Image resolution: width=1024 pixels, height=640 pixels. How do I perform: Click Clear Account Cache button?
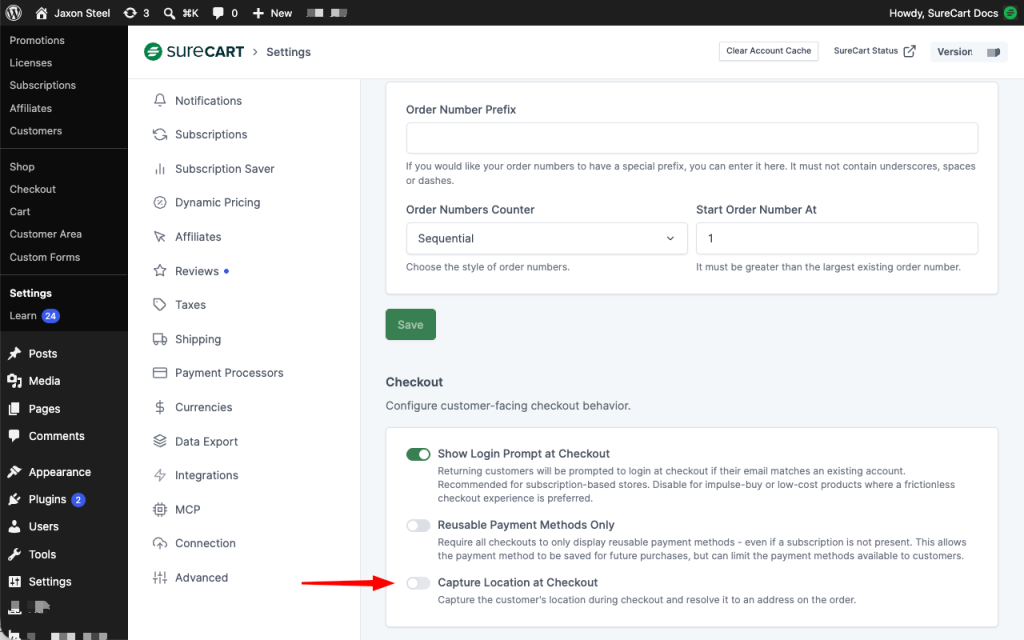pos(769,51)
